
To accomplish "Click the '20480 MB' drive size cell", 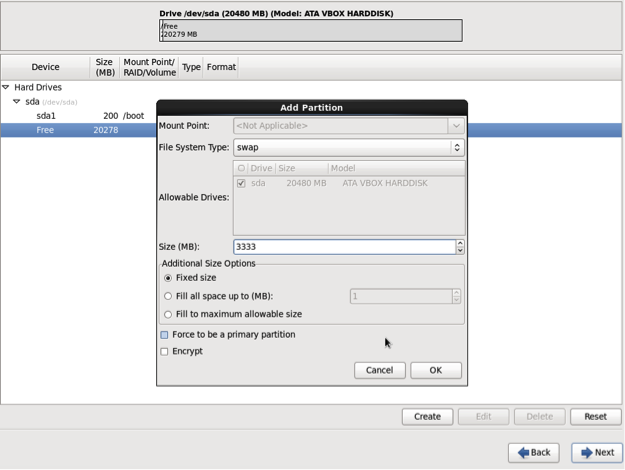I will 306,183.
